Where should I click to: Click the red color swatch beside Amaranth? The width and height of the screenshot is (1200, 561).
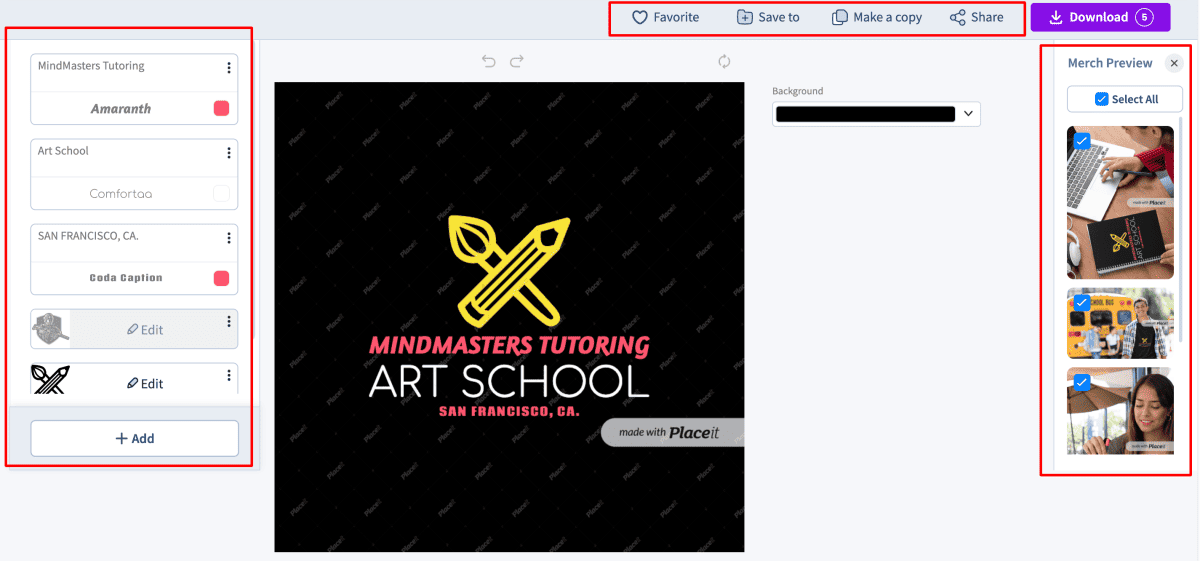coord(221,109)
